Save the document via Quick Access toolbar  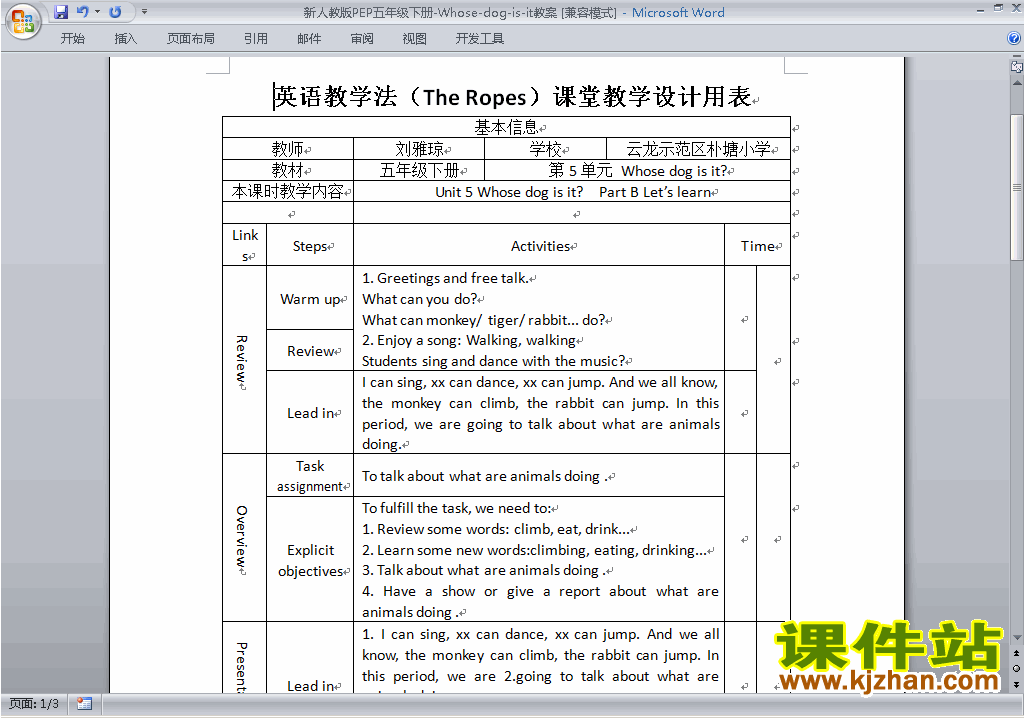click(61, 12)
